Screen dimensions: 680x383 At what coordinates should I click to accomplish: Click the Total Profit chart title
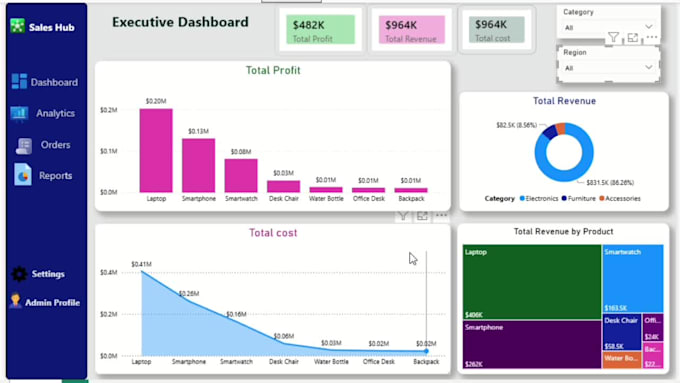[x=273, y=70]
